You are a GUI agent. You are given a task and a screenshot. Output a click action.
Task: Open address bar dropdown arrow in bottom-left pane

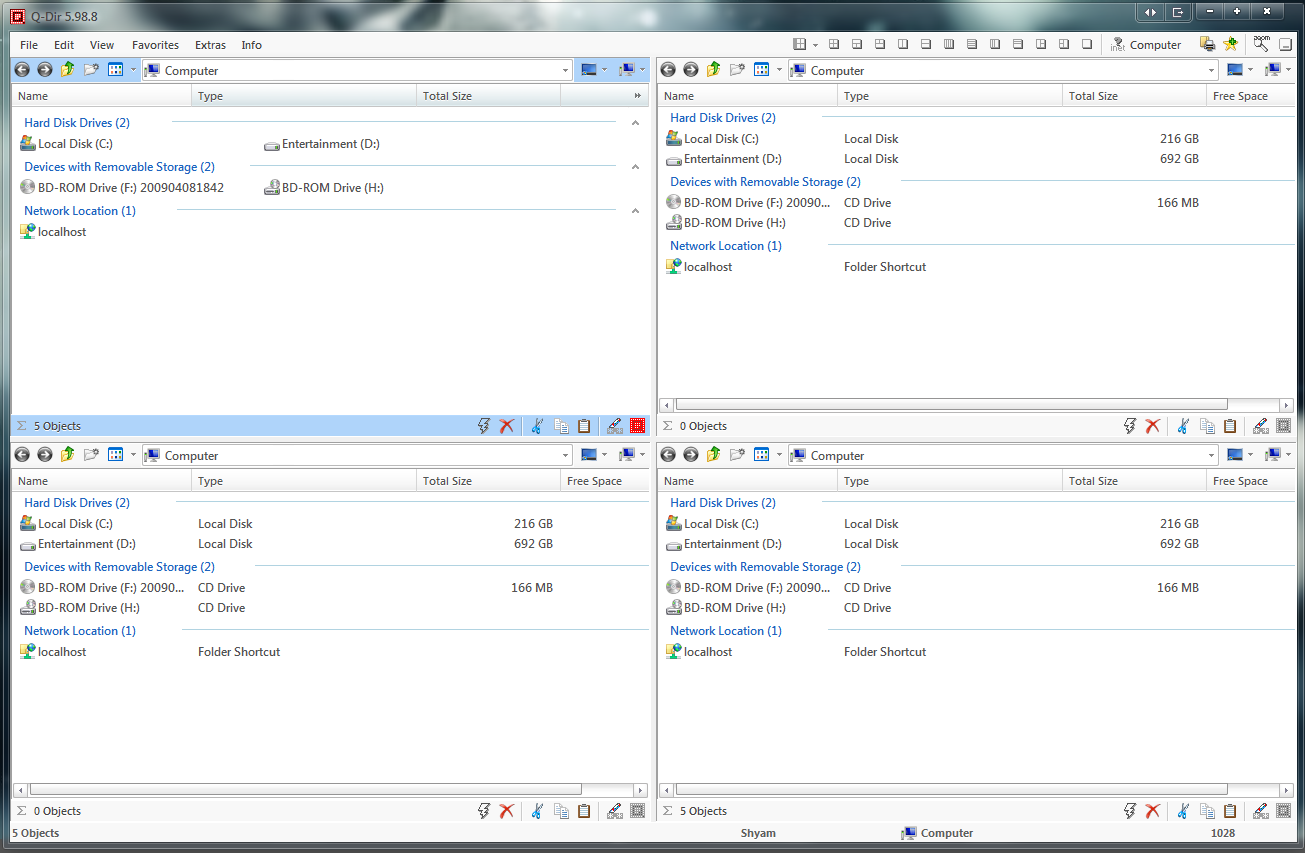tap(565, 455)
